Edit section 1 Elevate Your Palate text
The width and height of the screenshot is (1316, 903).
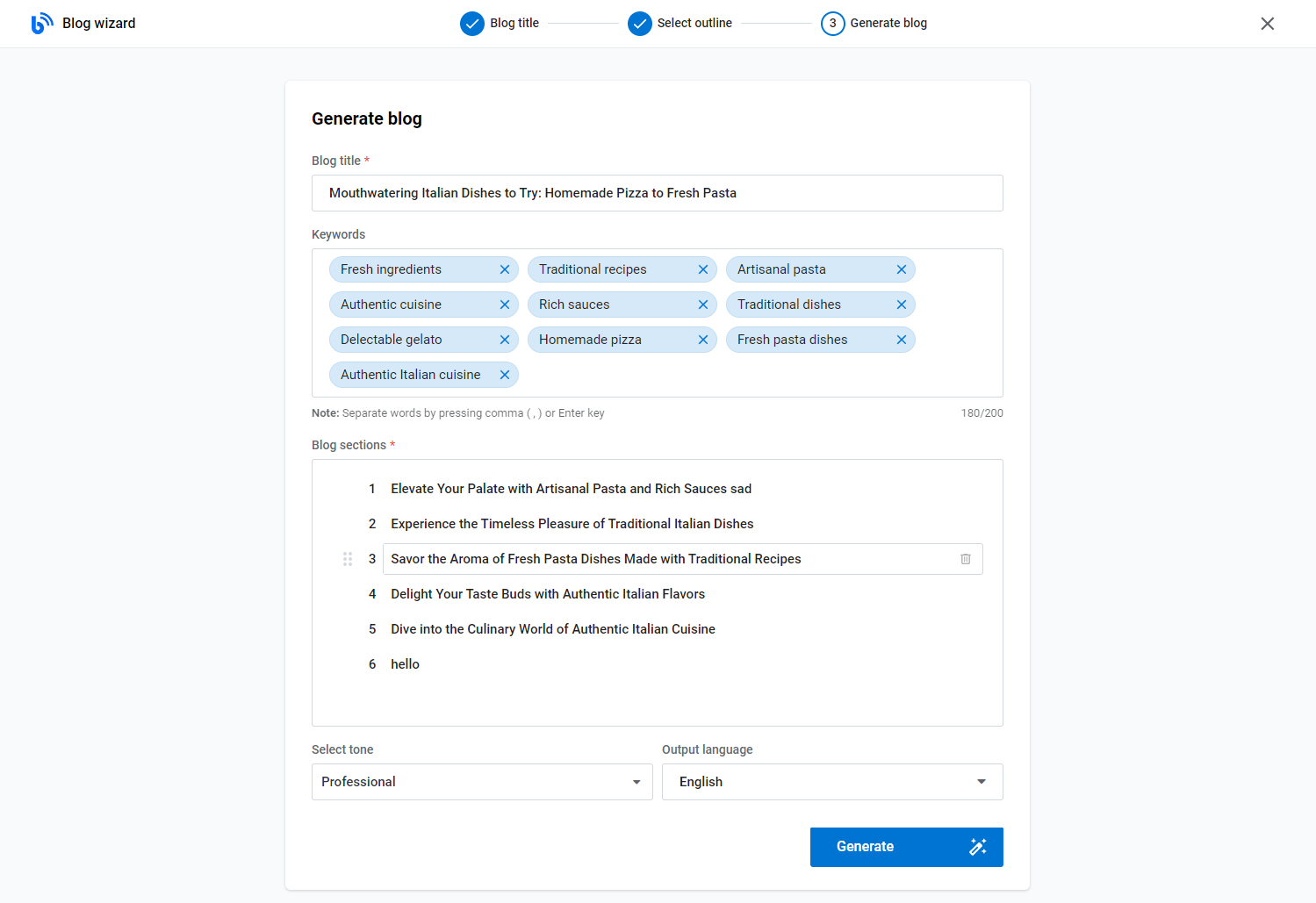coord(572,489)
